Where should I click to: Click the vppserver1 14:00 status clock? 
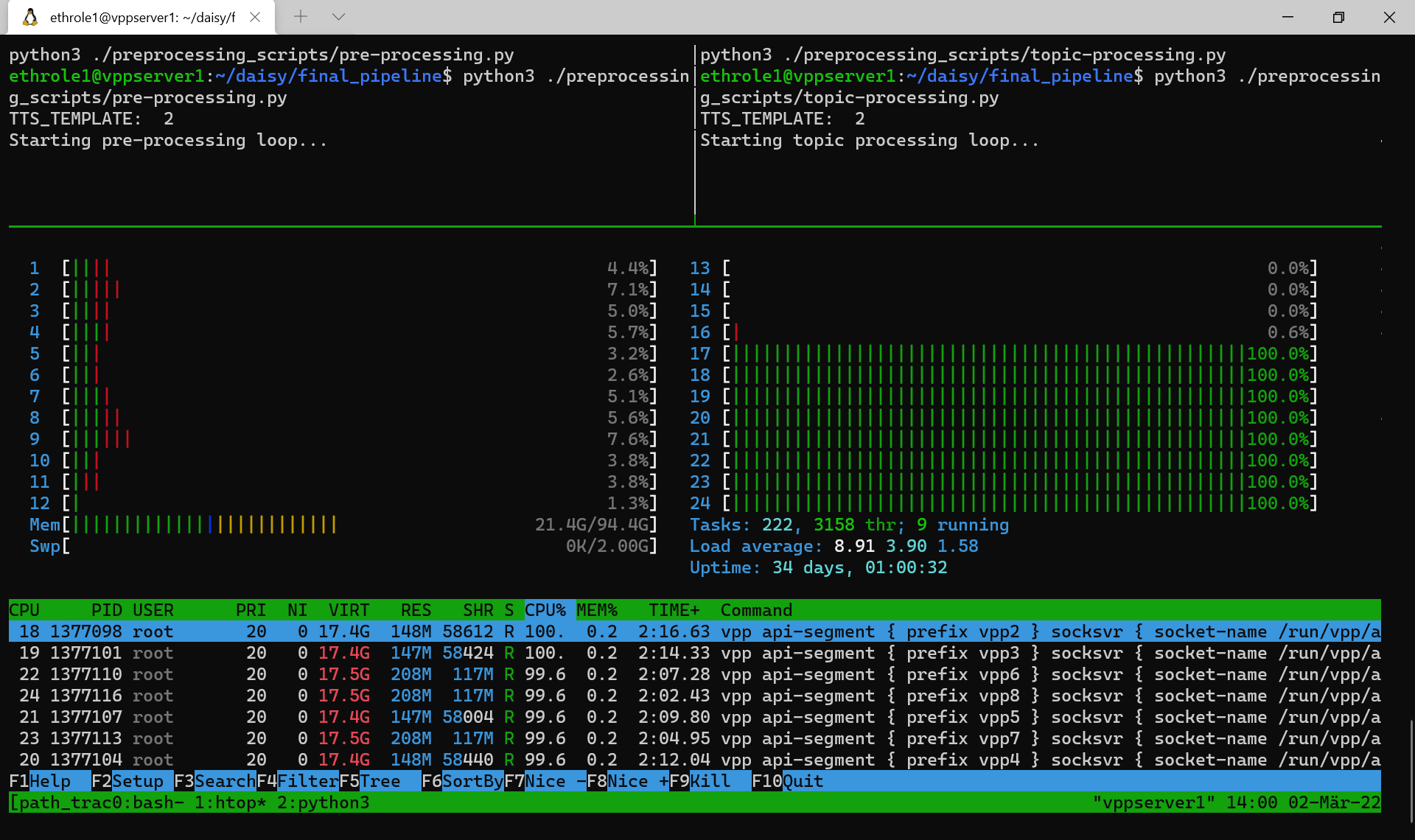1237,802
